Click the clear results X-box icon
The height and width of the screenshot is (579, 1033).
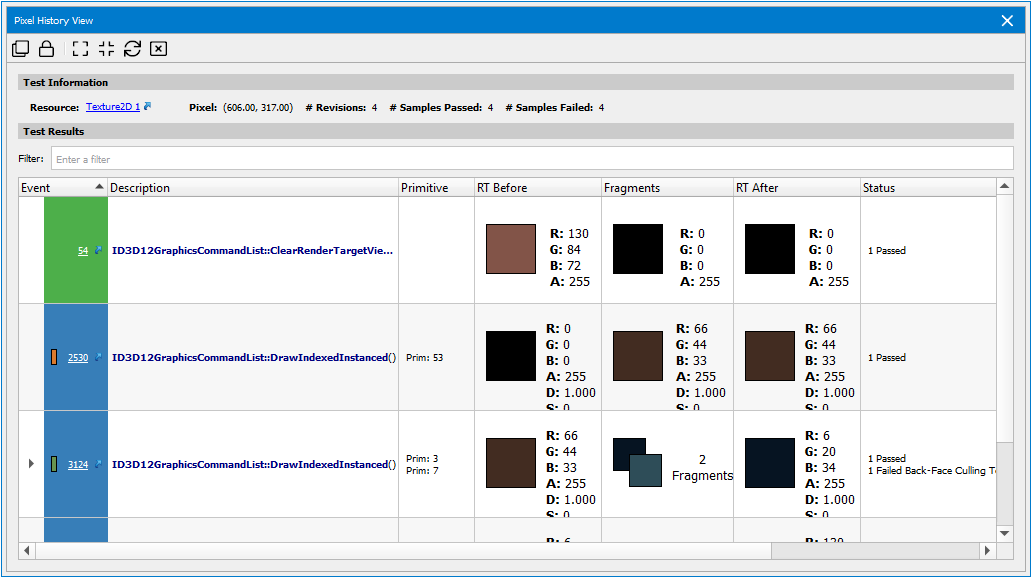[158, 49]
